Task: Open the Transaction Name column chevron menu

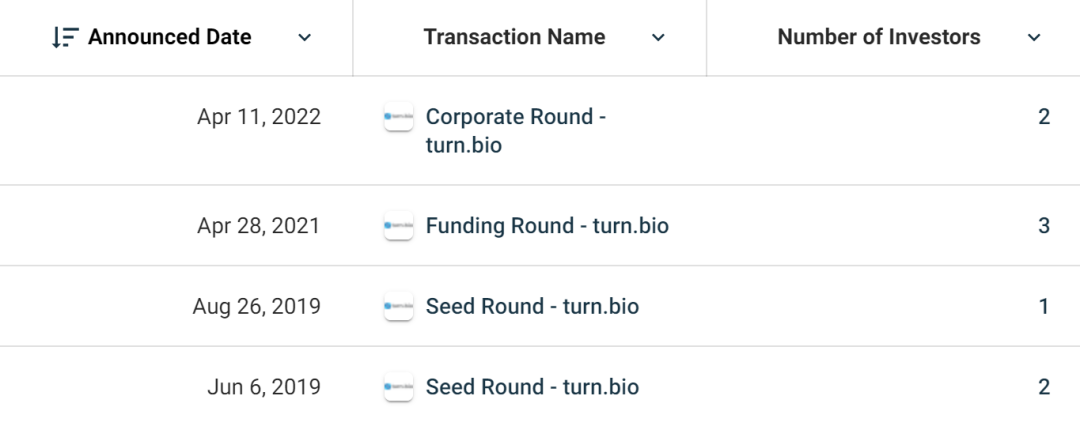Action: coord(658,37)
